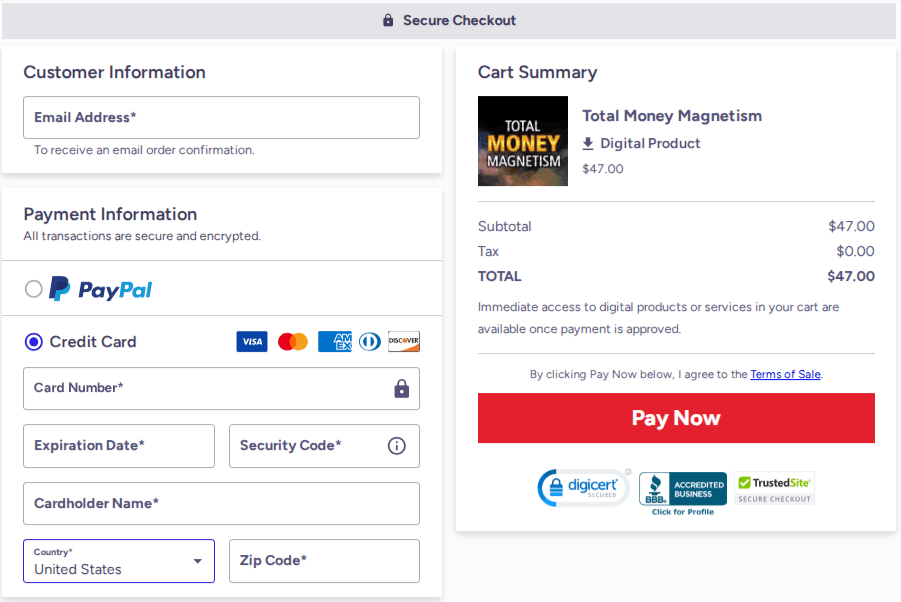Viewport: 901px width, 602px height.
Task: Click the TrustedSite Secure Checkout badge
Action: (773, 488)
